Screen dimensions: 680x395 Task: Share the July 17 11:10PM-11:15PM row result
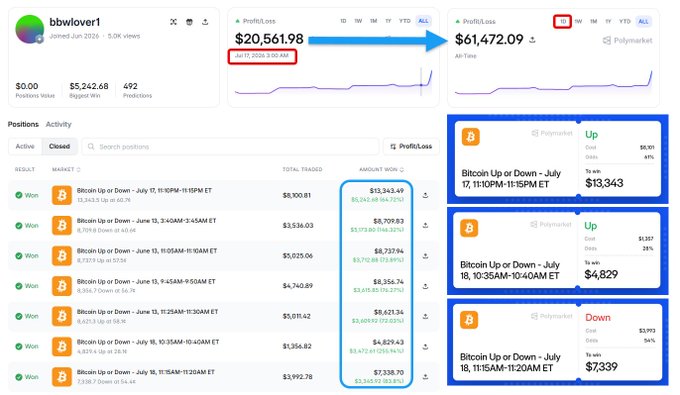point(425,195)
